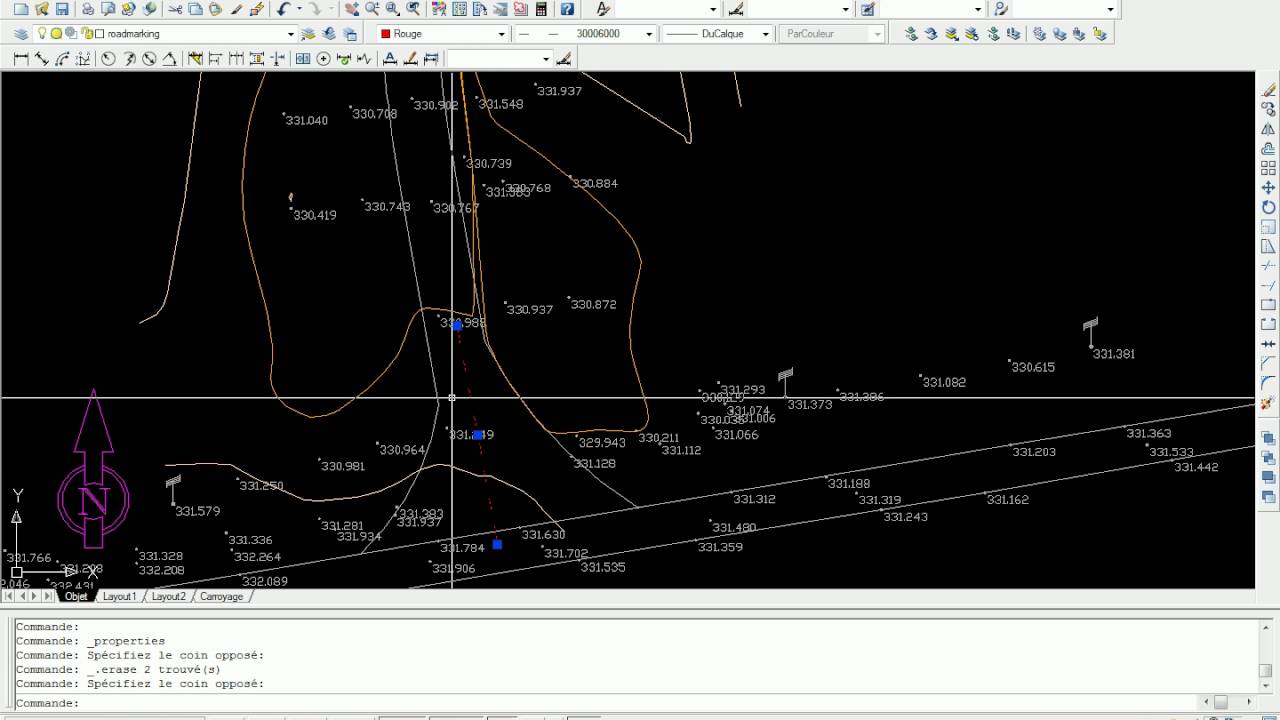Click the Center Mark tool
Screen dimensions: 1280x720
click(x=324, y=59)
